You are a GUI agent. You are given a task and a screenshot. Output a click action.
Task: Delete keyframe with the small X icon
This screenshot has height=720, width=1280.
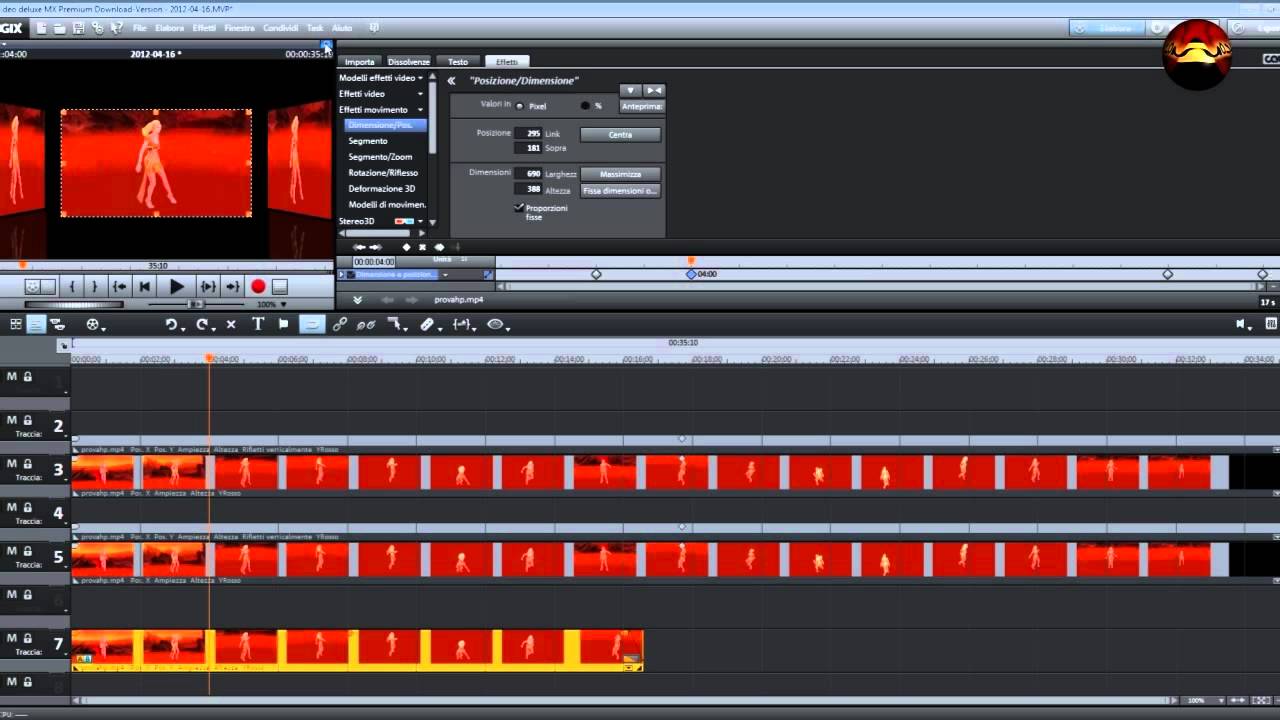pyautogui.click(x=422, y=247)
